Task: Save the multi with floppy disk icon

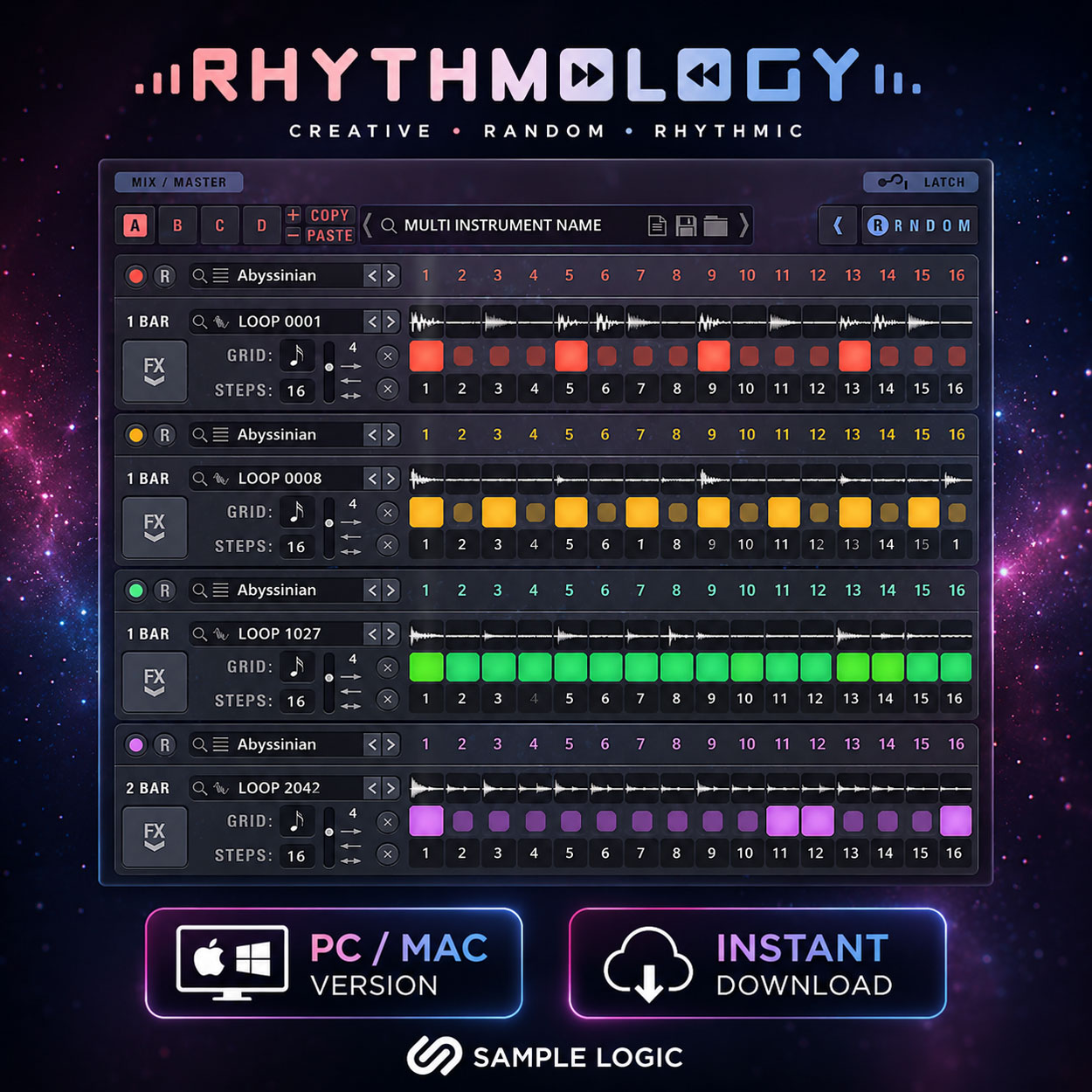Action: tap(686, 225)
